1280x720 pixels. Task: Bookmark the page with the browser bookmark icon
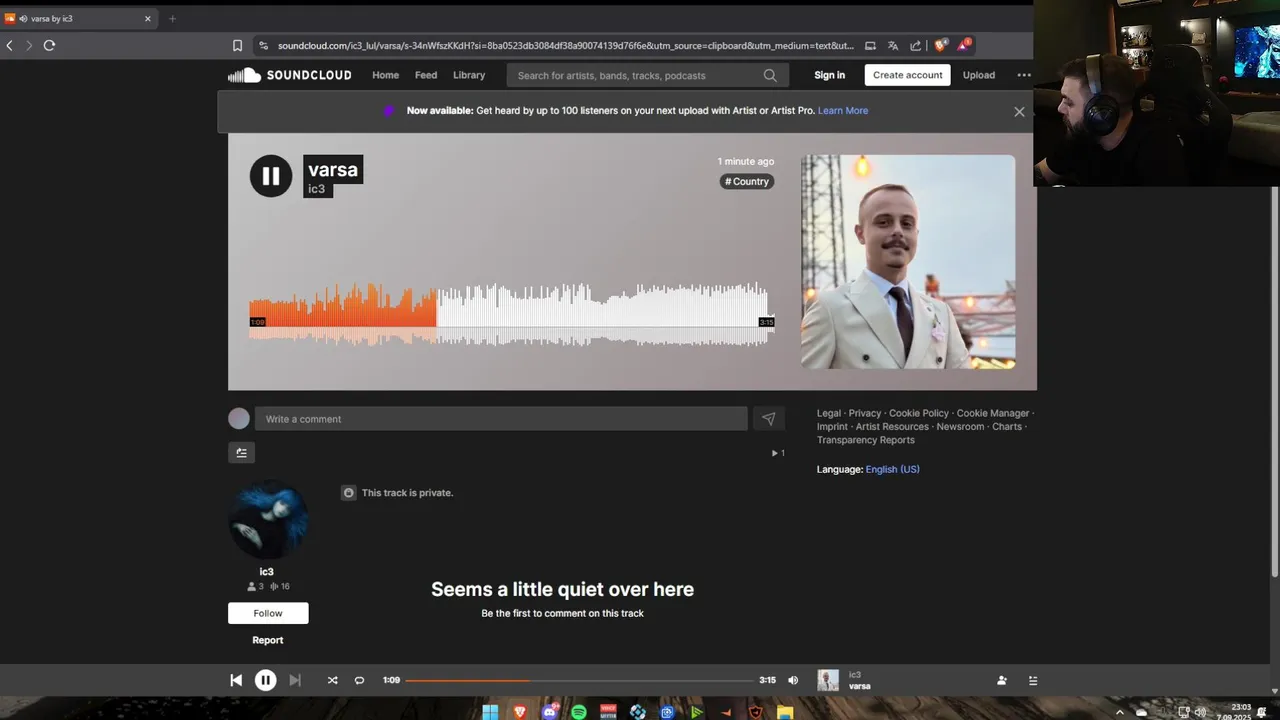237,45
